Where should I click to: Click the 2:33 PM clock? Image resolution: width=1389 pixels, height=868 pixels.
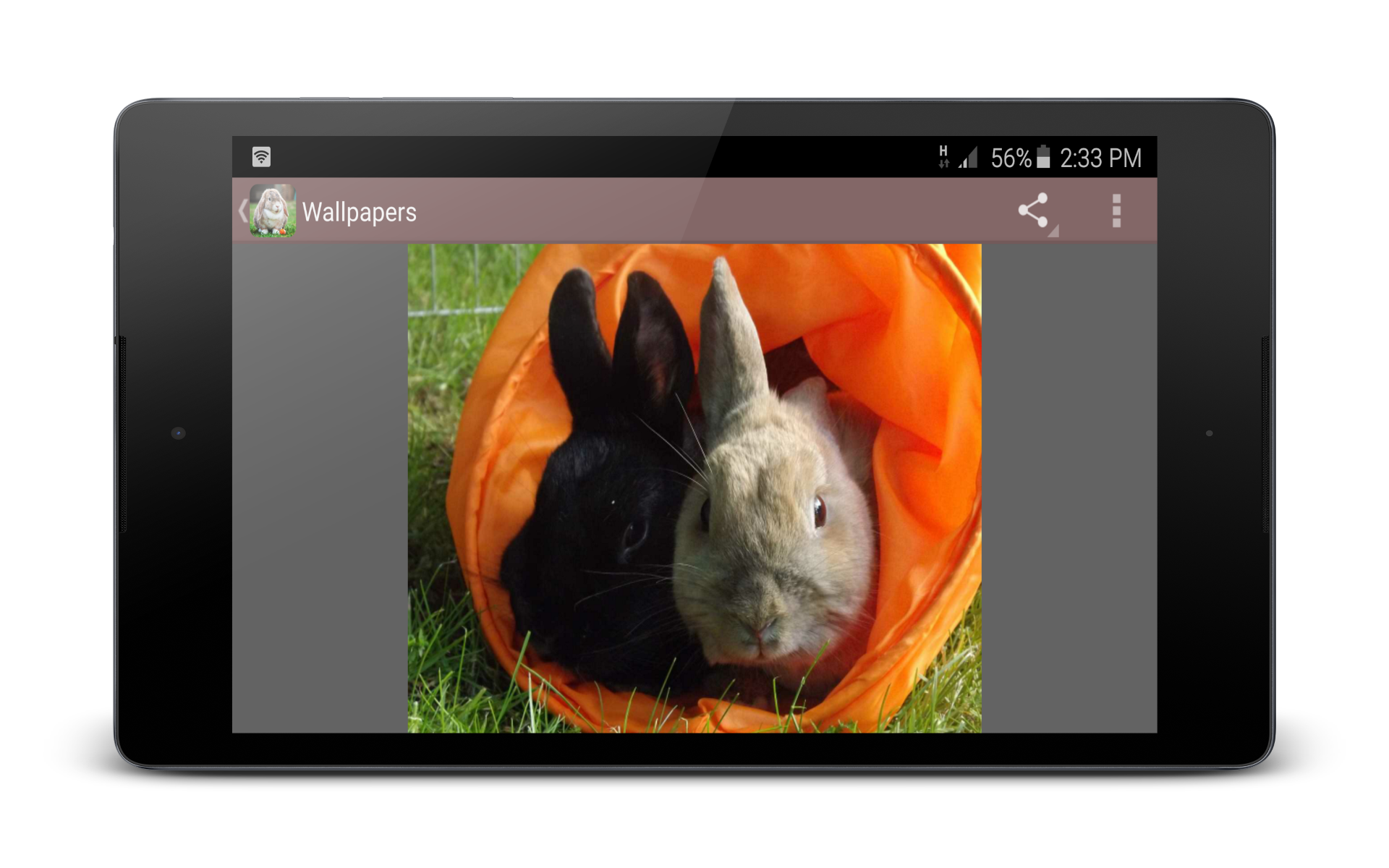(1100, 158)
